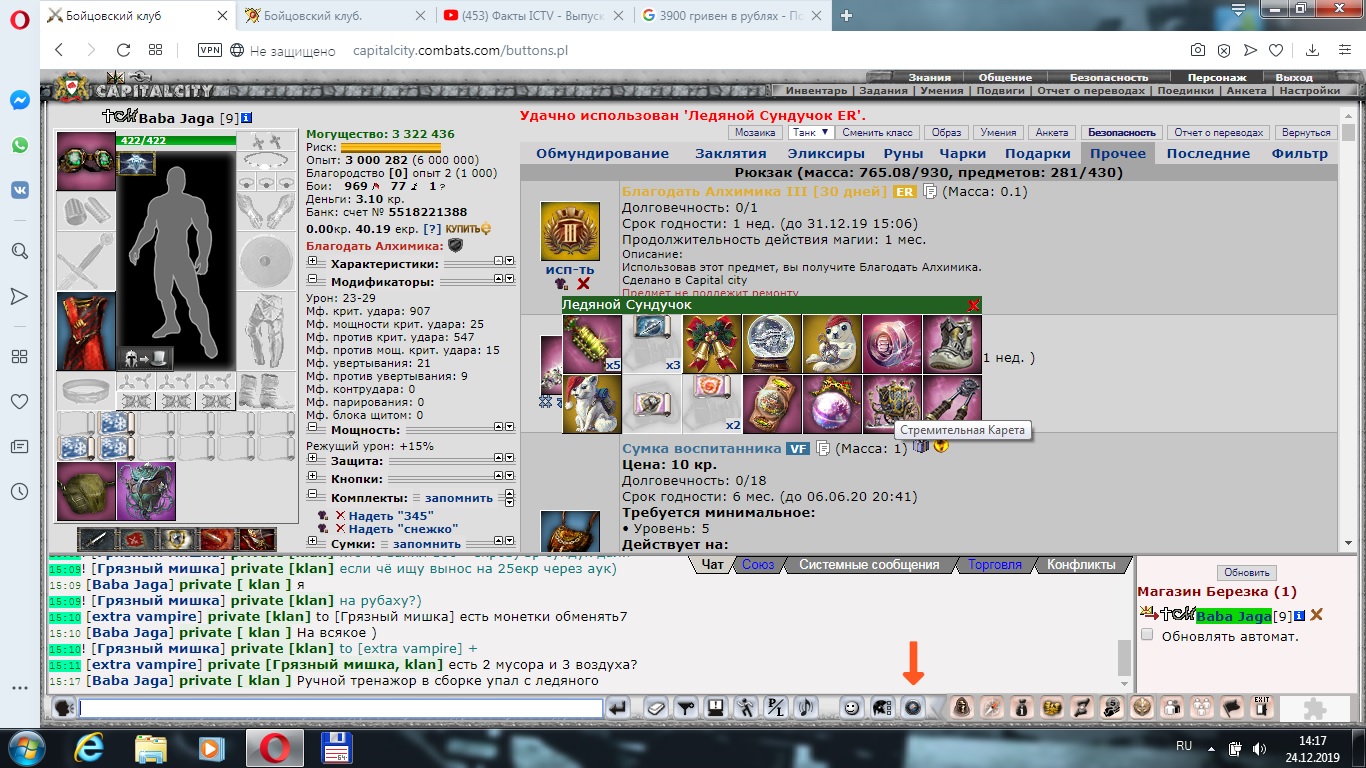
Task: Open WhatsApp in Opera sidebar
Action: 19,145
